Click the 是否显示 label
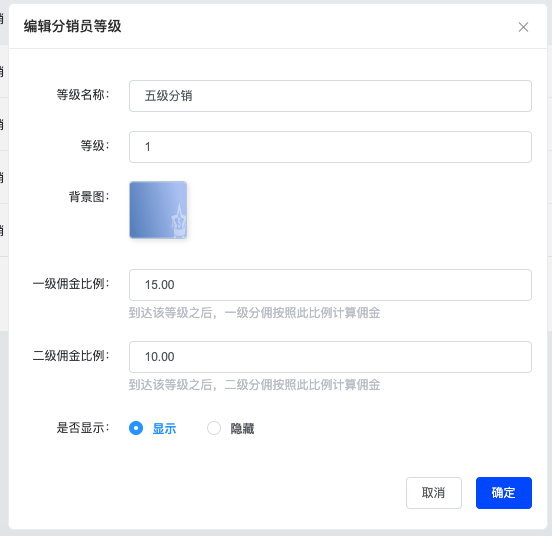552x536 pixels. (83, 428)
